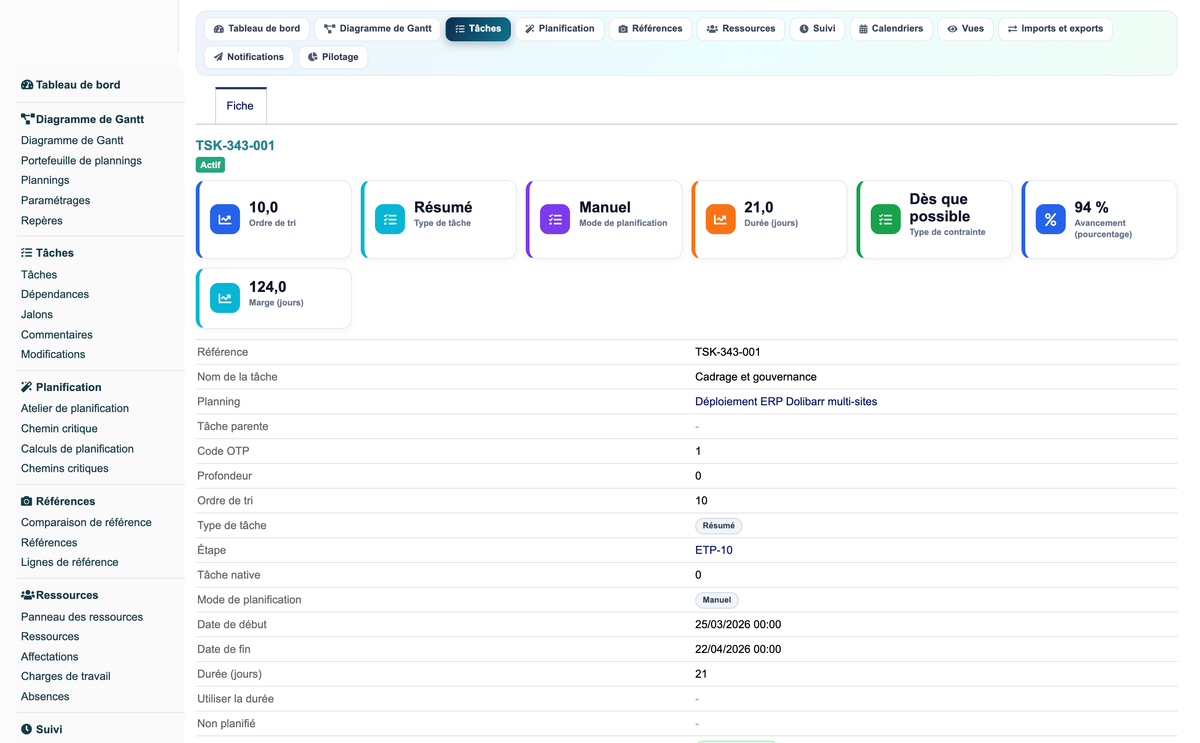Open Jalons in sidebar

(37, 315)
